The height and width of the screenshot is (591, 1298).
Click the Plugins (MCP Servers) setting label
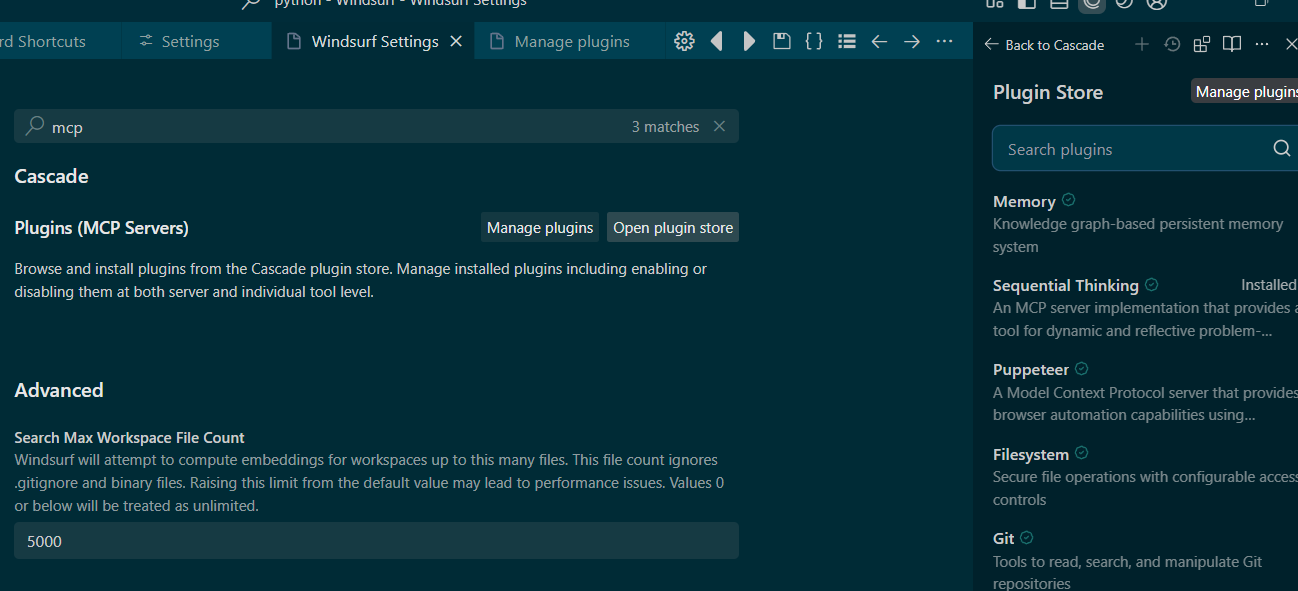101,228
